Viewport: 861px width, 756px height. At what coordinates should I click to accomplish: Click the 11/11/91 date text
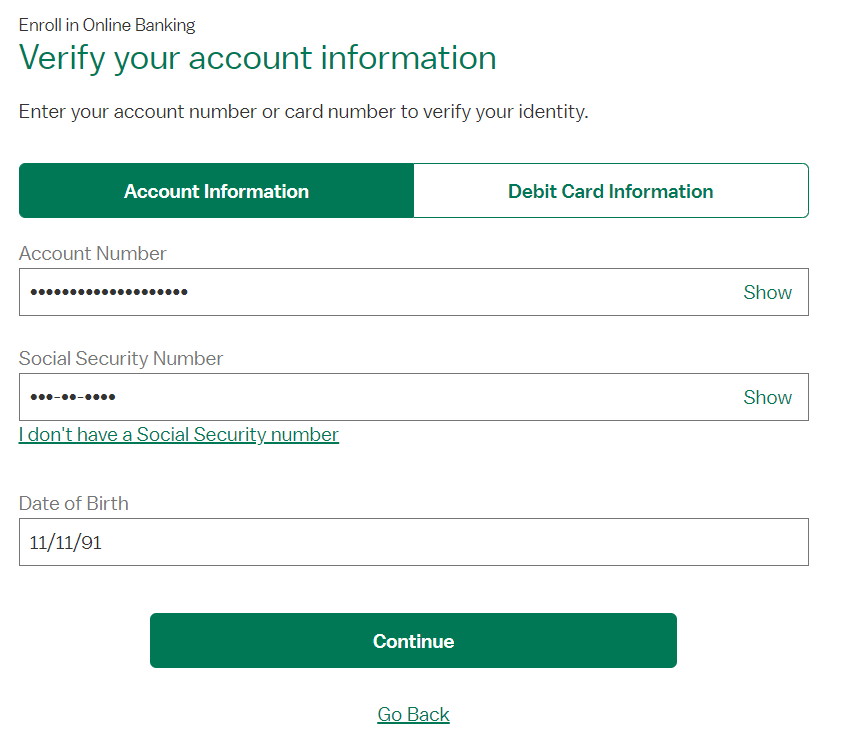pyautogui.click(x=65, y=542)
